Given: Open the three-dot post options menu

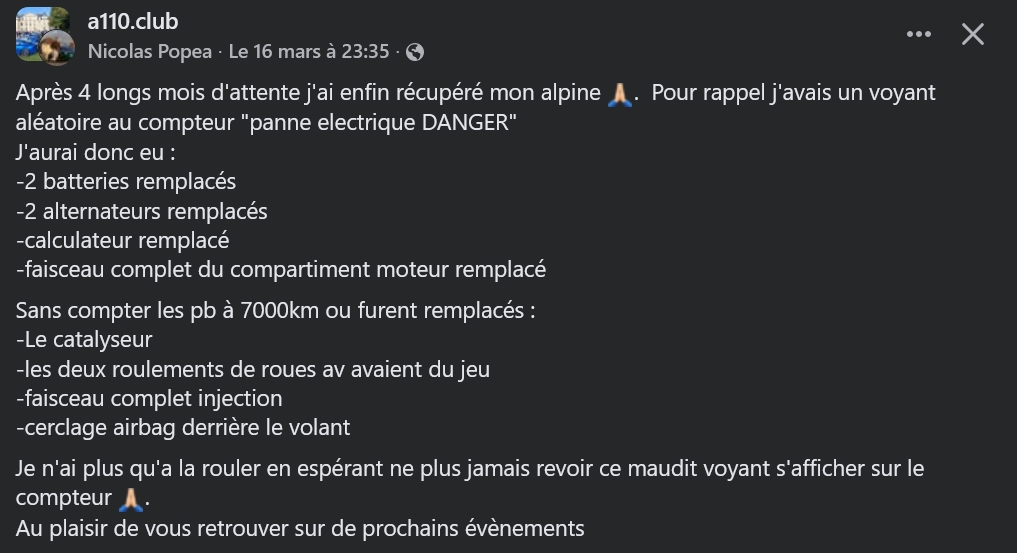Looking at the screenshot, I should [918, 34].
